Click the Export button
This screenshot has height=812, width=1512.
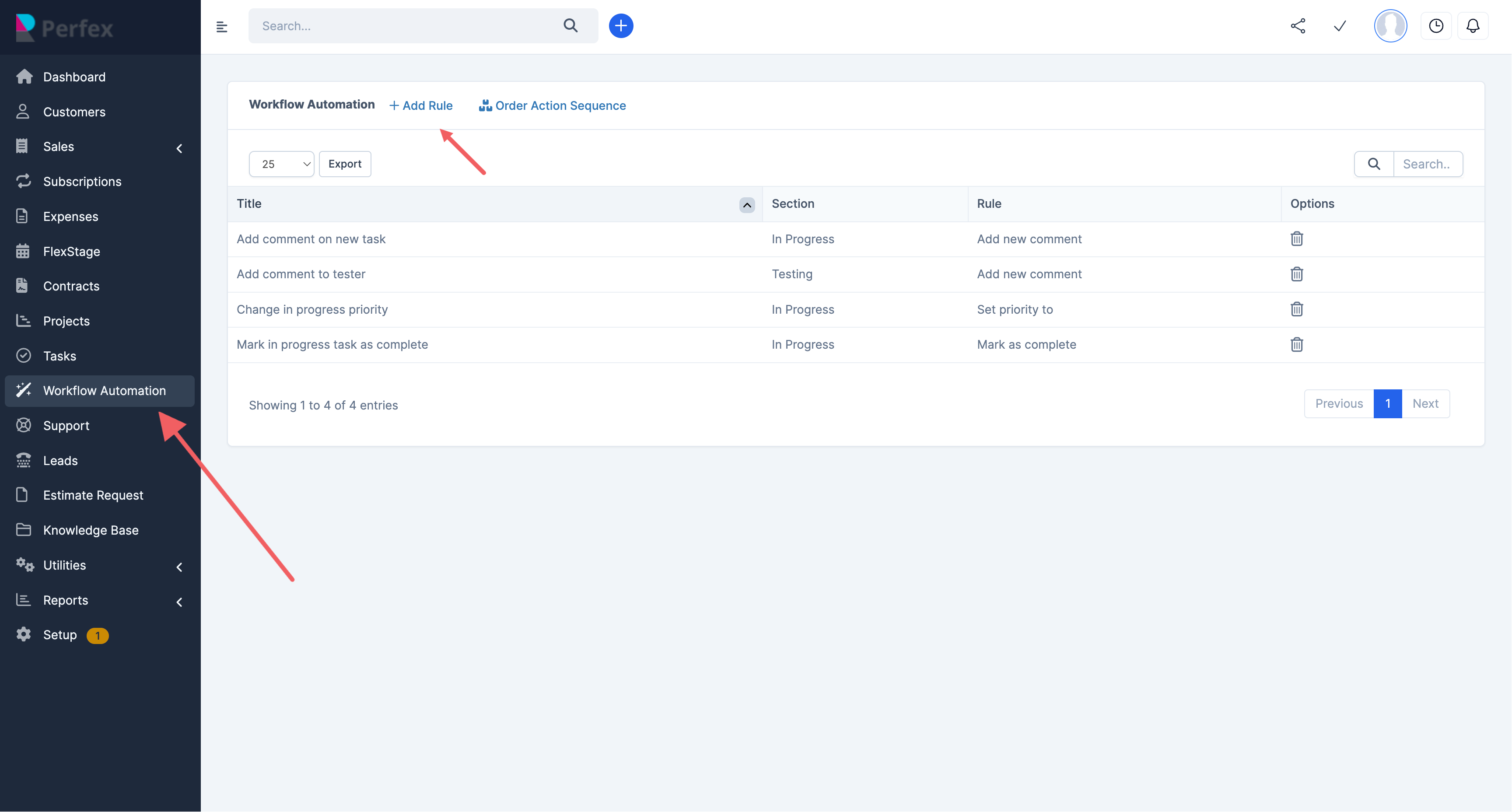coord(345,164)
